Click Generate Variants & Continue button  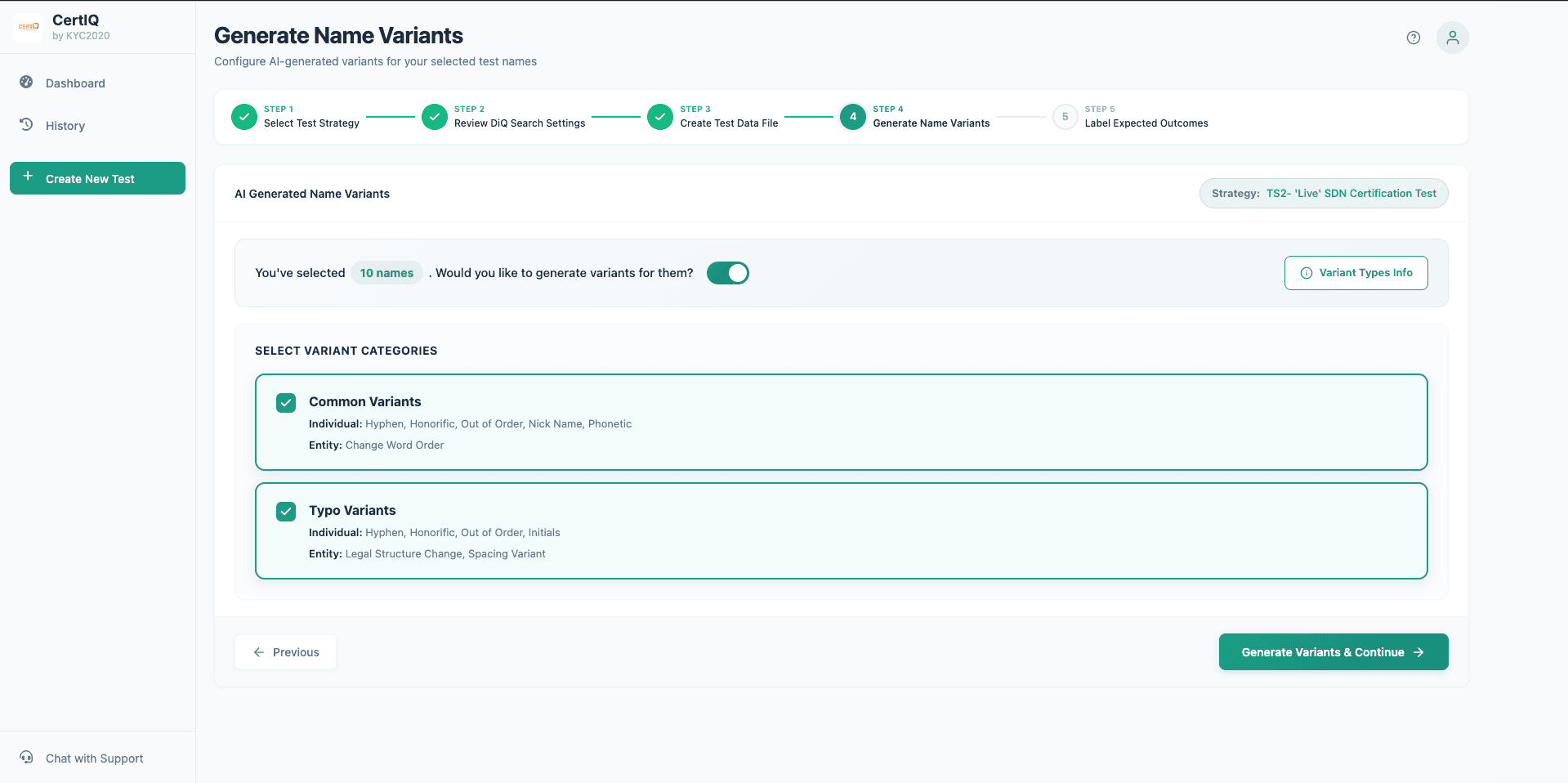pos(1333,652)
